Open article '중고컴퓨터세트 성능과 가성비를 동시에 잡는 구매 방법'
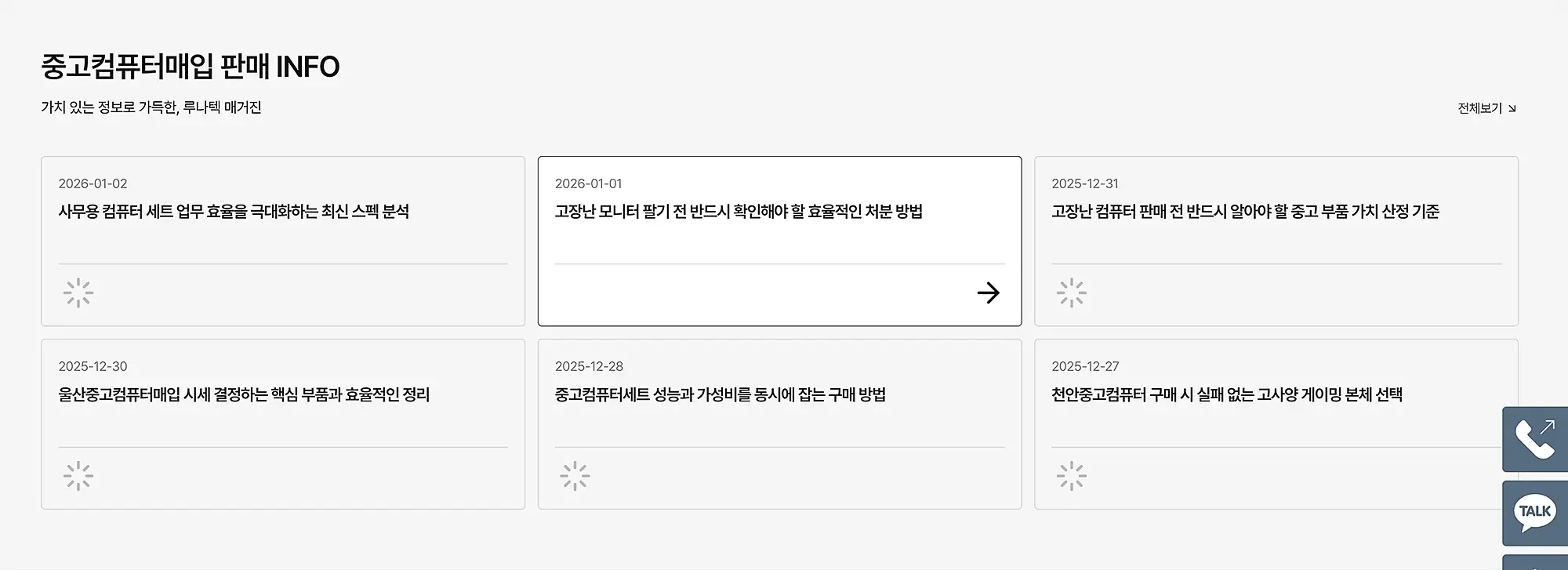Image resolution: width=1568 pixels, height=570 pixels. (720, 394)
